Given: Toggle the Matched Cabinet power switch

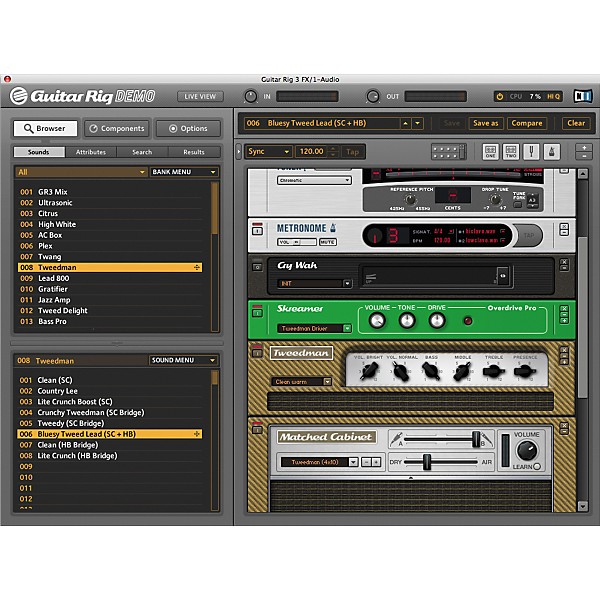Looking at the screenshot, I should tap(258, 430).
